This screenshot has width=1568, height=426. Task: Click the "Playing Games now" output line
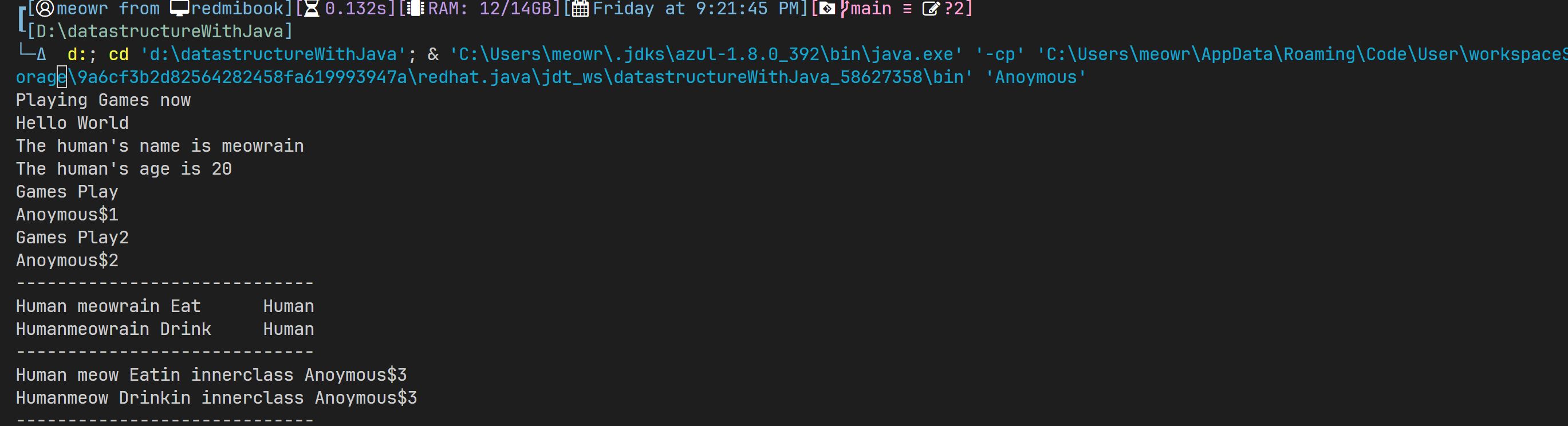click(103, 100)
